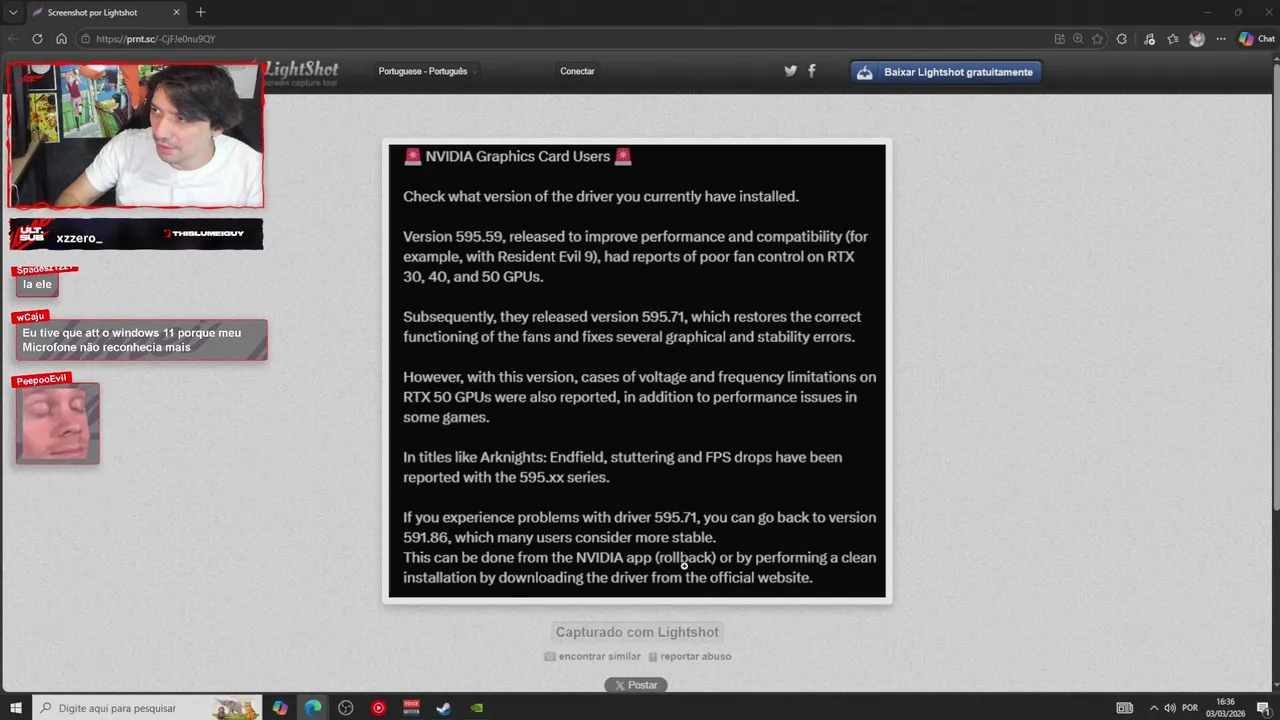The image size is (1280, 720).
Task: Click wCaju's chat message about windows 11
Action: tap(141, 340)
